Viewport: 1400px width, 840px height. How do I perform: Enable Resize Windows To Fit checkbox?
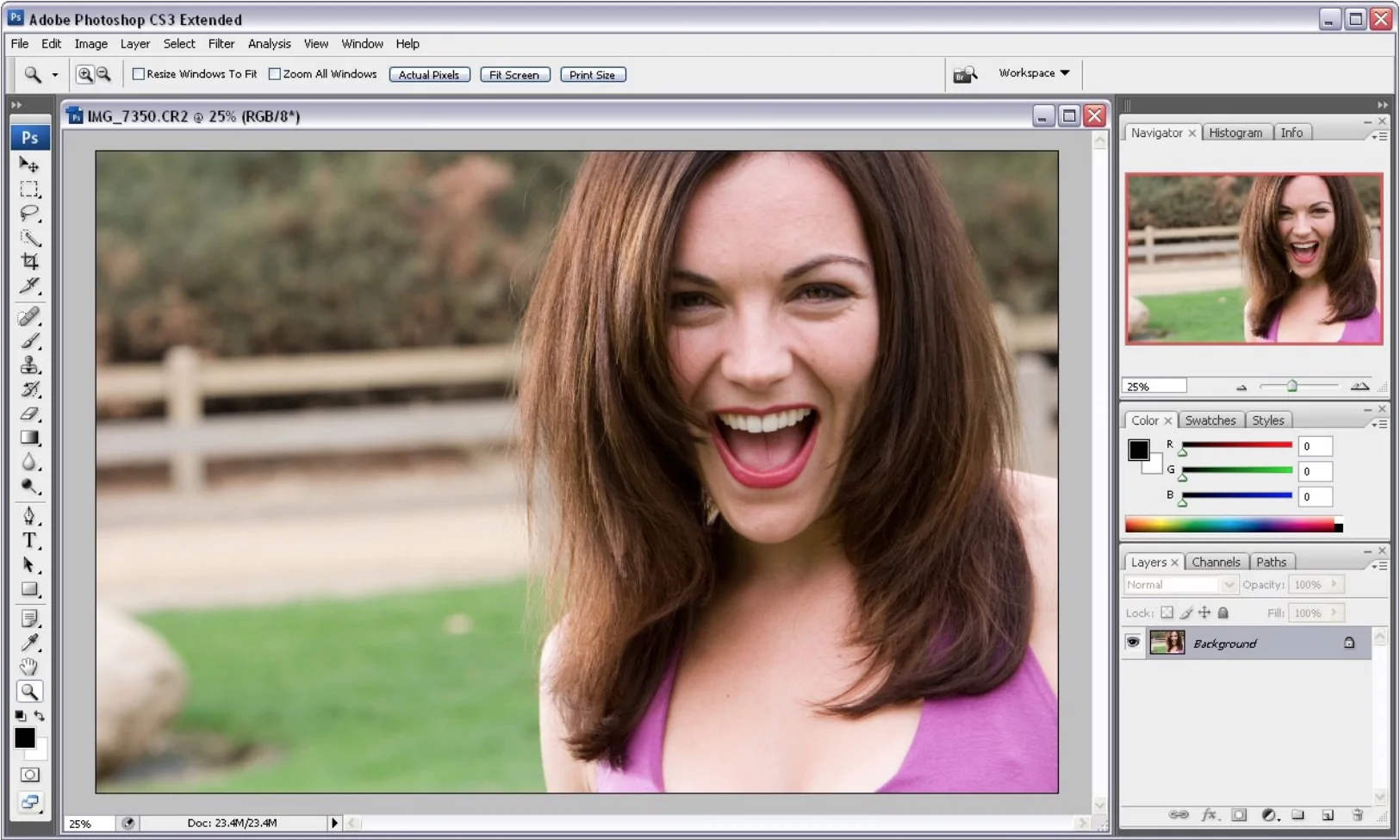pos(139,74)
